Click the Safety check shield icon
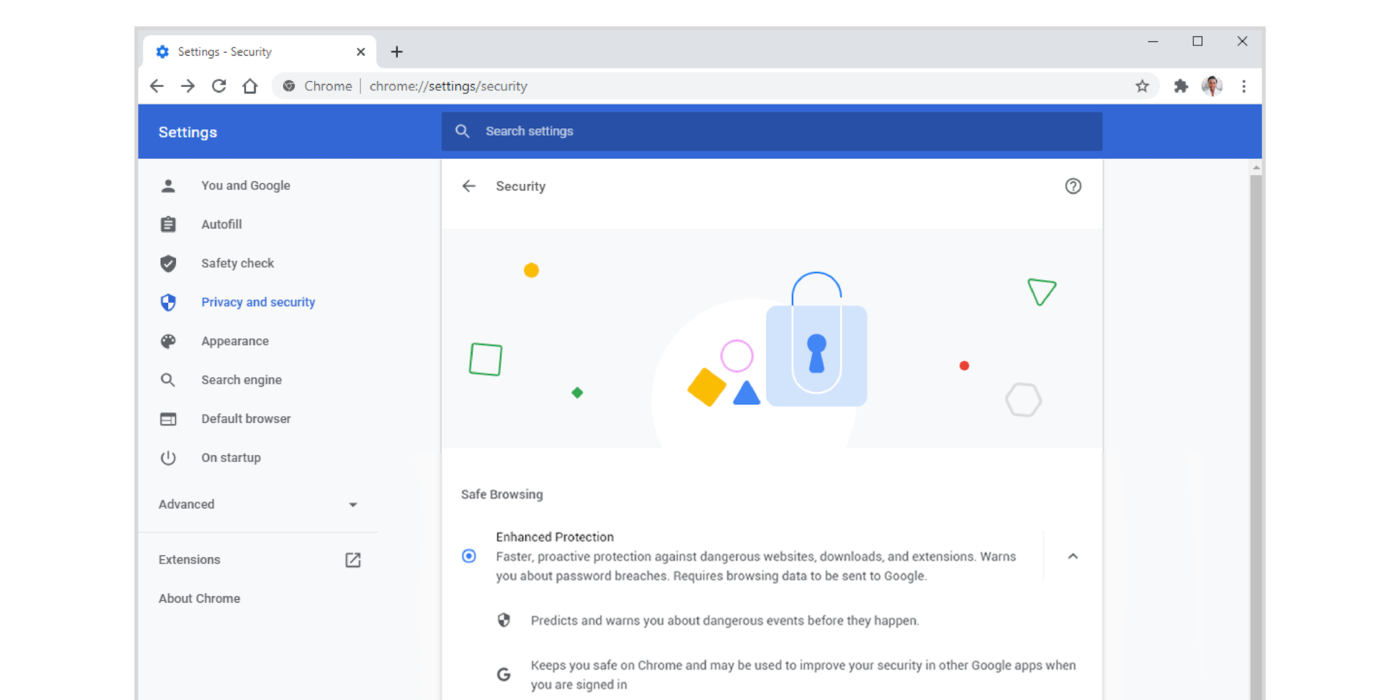This screenshot has width=1400, height=700. 168,263
